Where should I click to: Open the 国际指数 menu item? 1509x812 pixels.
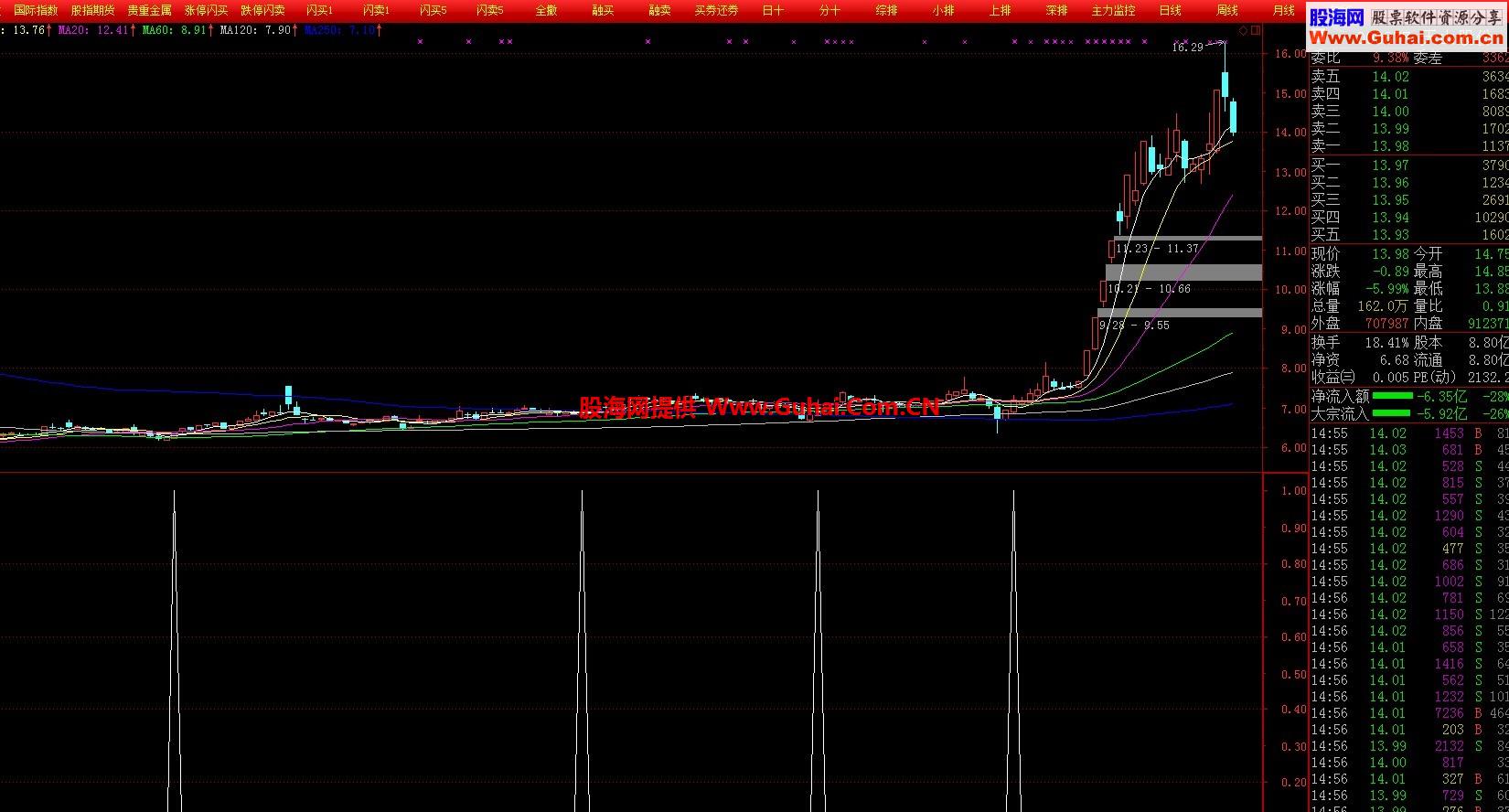pyautogui.click(x=36, y=10)
